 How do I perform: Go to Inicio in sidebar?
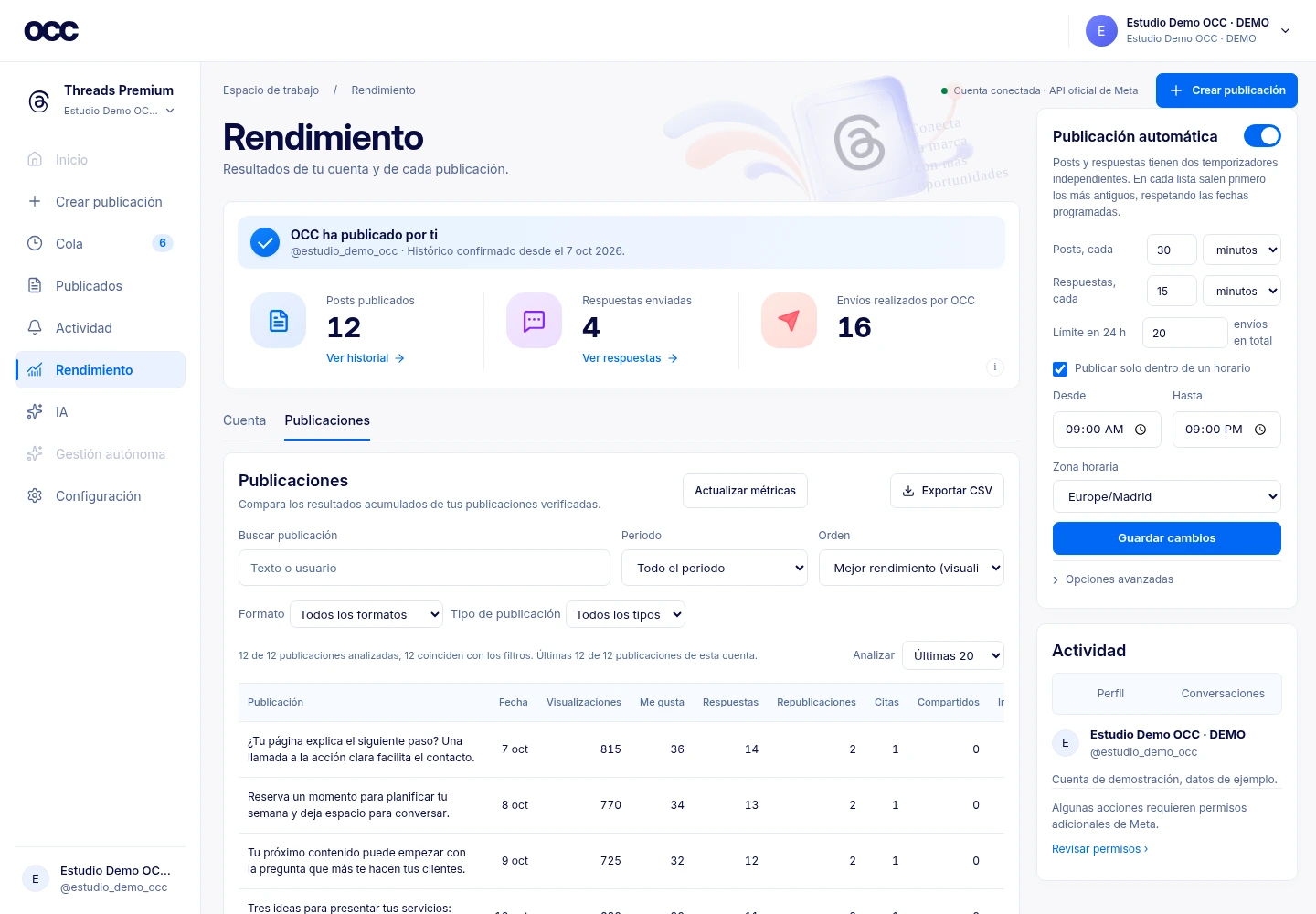pos(101,159)
